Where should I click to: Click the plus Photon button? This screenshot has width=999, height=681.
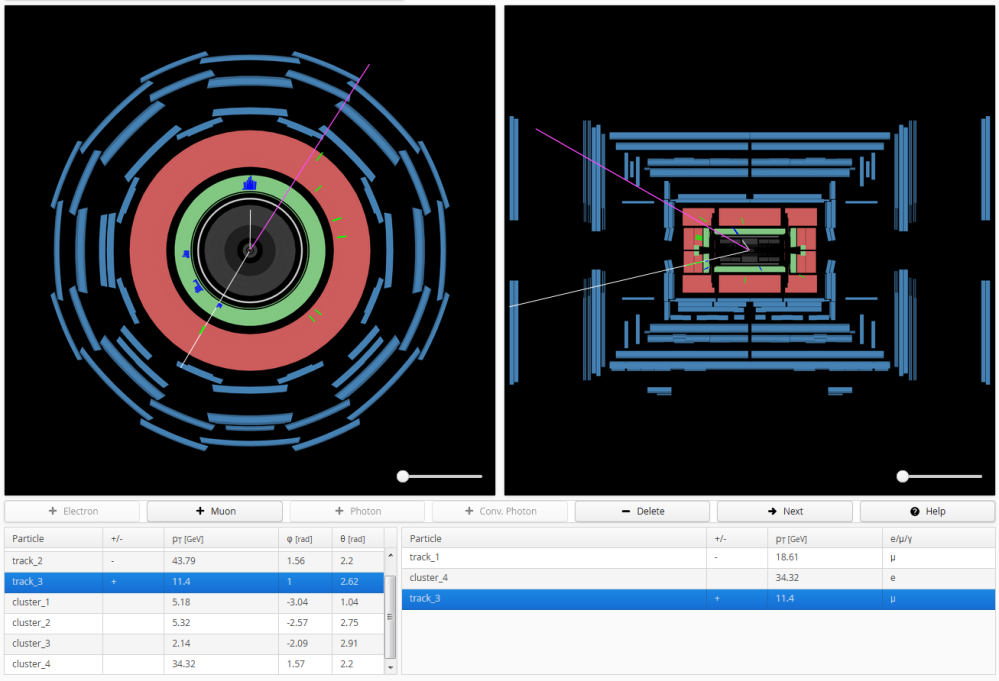357,511
